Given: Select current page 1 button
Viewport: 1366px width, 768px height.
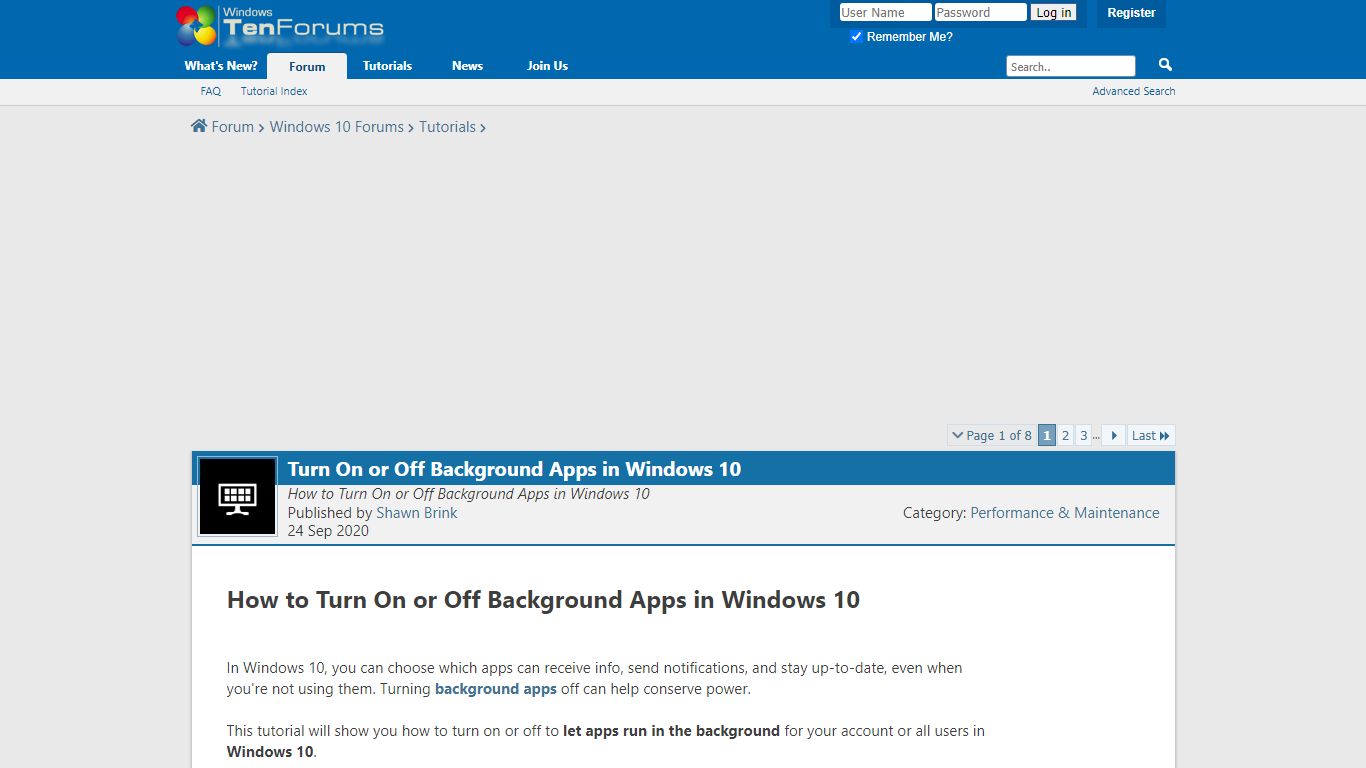Looking at the screenshot, I should [1047, 435].
